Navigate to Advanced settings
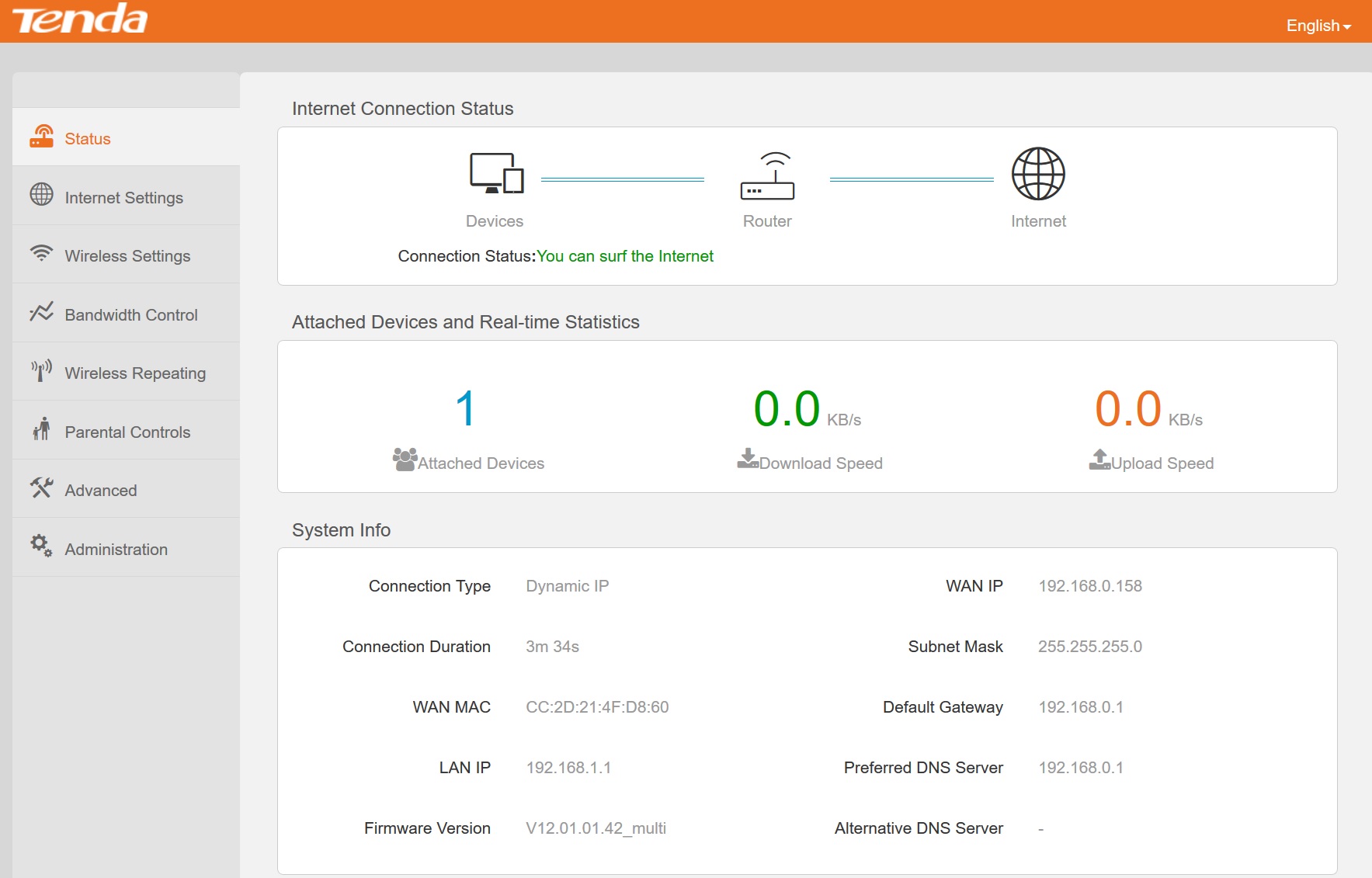This screenshot has height=878, width=1372. (x=101, y=491)
